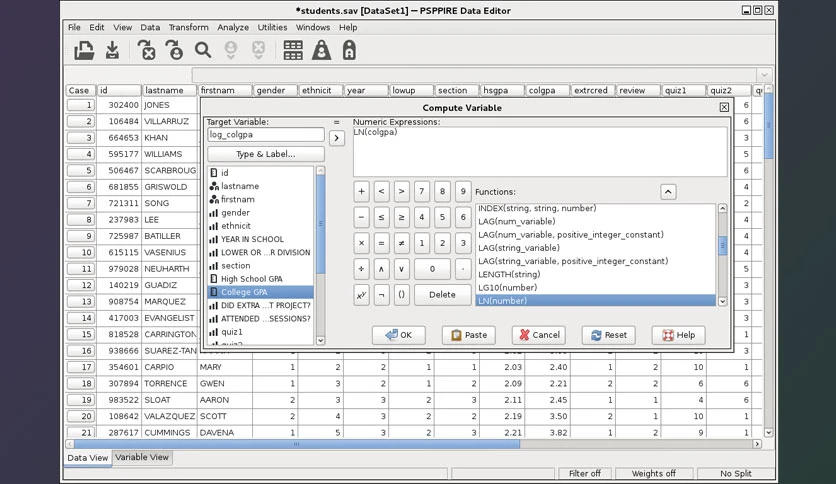
Task: Click horizontal scrollbar of data grid
Action: tap(296, 443)
